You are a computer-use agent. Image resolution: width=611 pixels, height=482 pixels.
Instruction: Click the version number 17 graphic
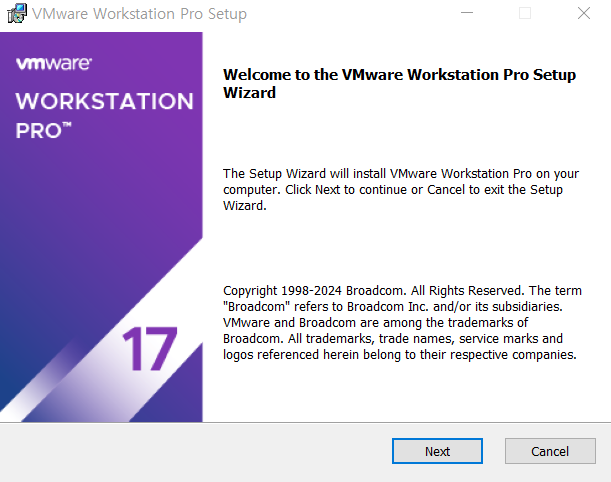click(x=150, y=348)
